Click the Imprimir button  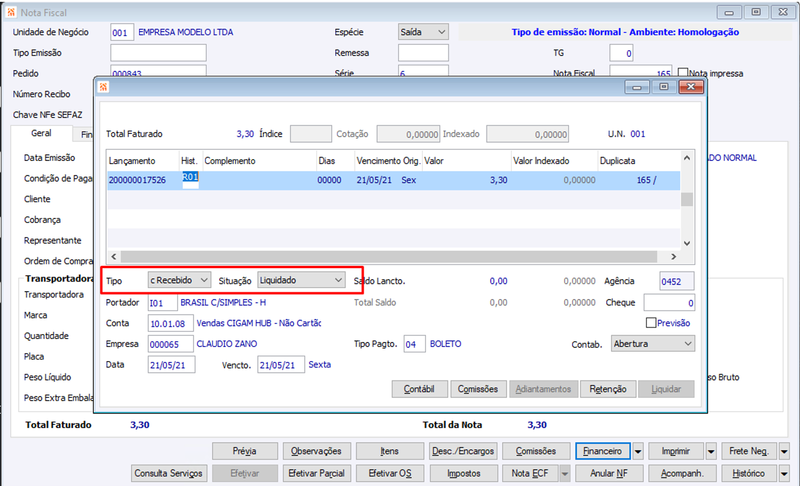tap(676, 451)
